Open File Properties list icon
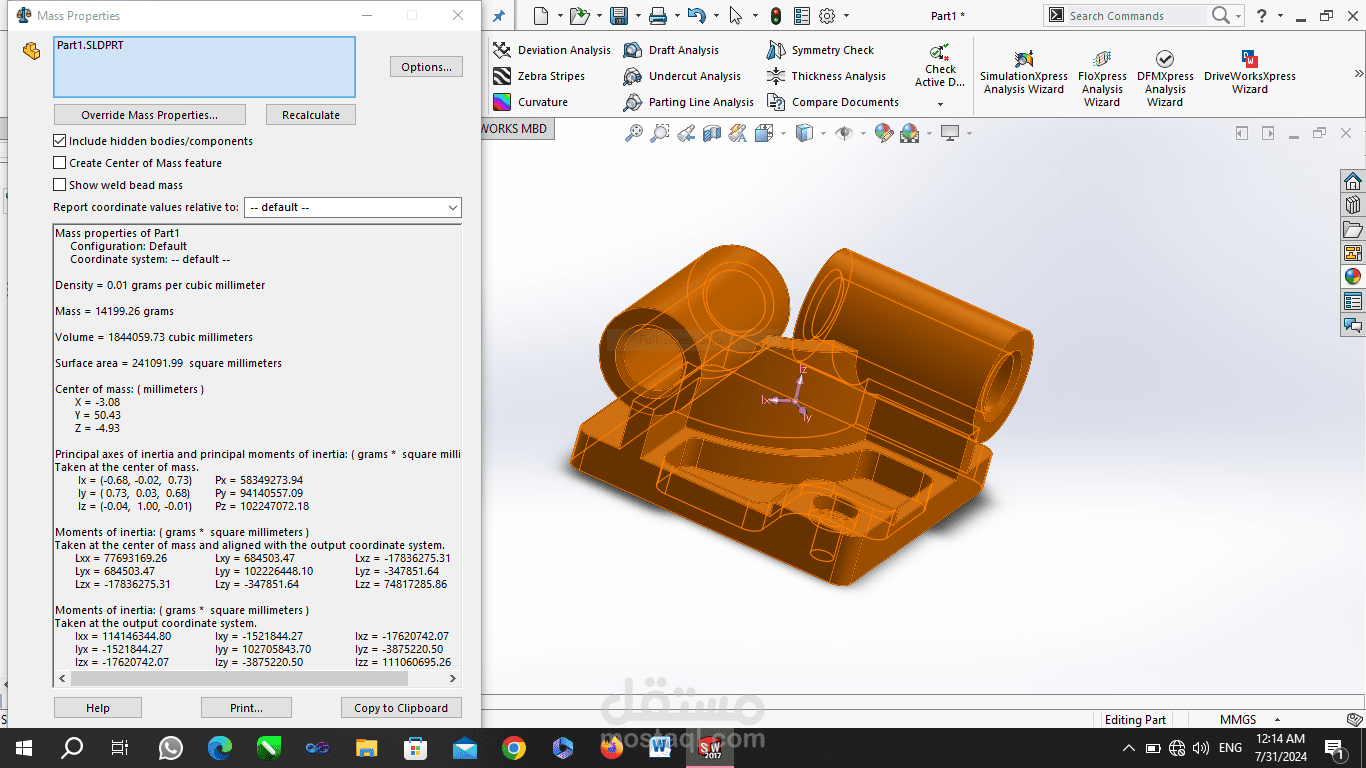 pos(801,16)
